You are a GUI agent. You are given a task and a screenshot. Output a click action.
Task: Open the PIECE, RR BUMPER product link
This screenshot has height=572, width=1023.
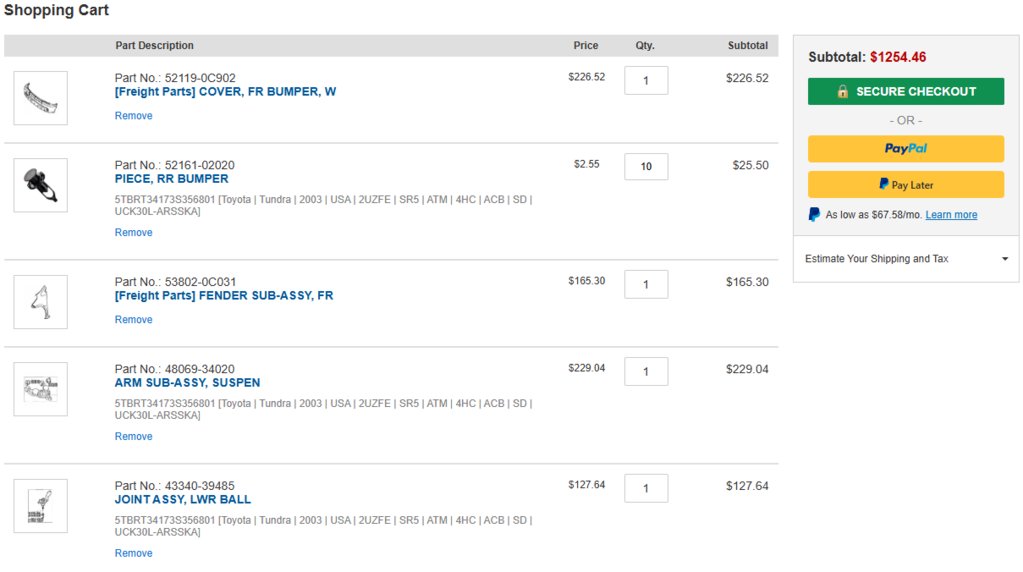tap(172, 179)
